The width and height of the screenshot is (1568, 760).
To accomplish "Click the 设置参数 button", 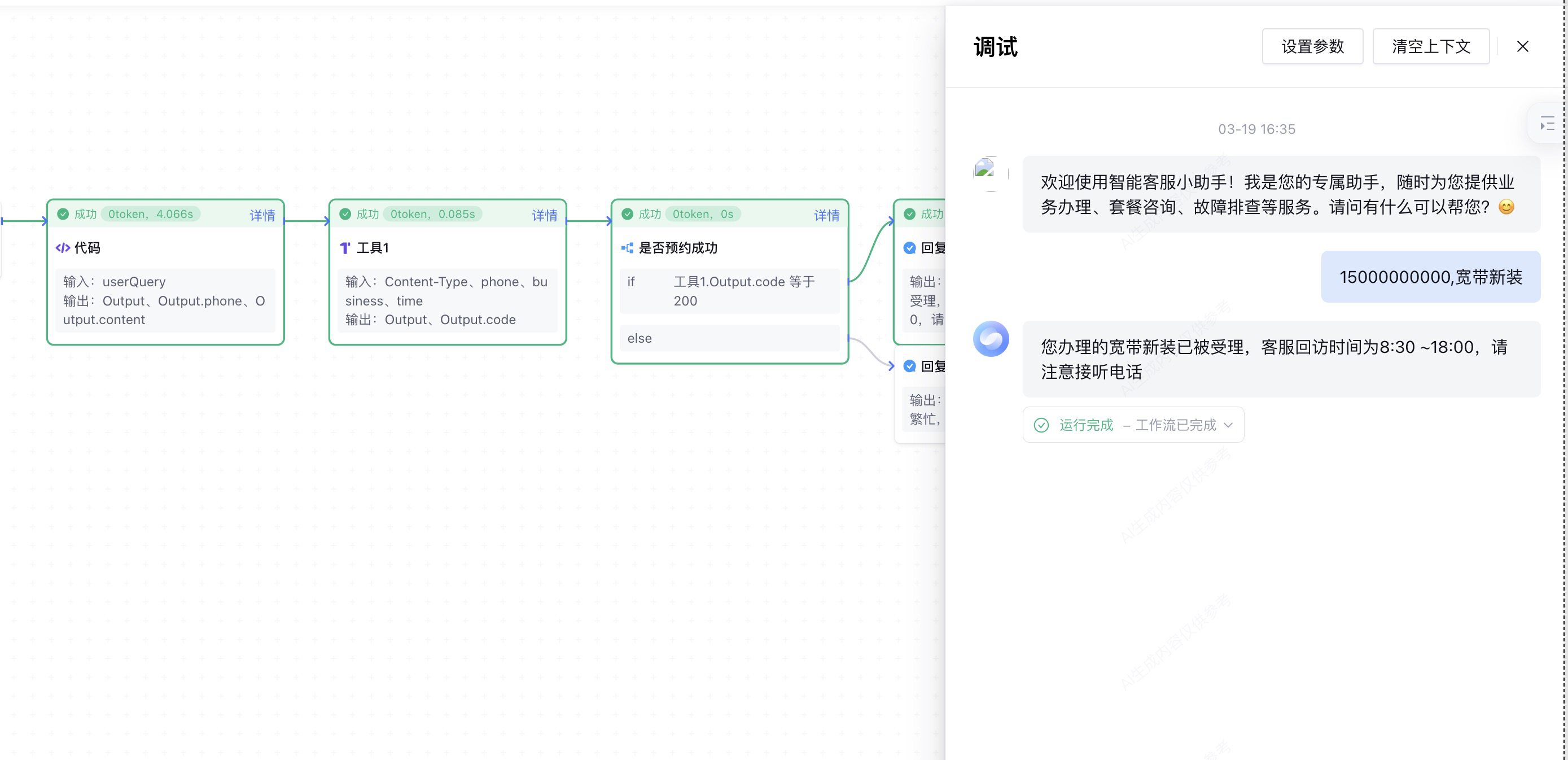I will [x=1312, y=46].
